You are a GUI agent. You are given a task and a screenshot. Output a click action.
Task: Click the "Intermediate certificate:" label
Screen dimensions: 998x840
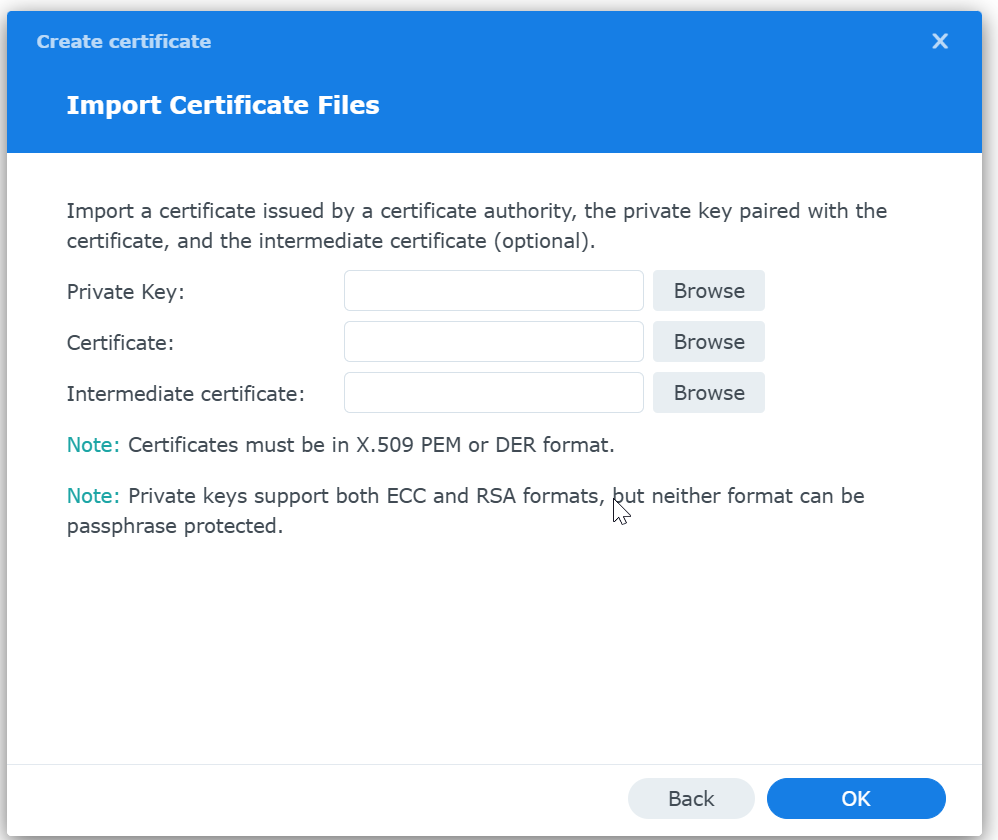185,394
